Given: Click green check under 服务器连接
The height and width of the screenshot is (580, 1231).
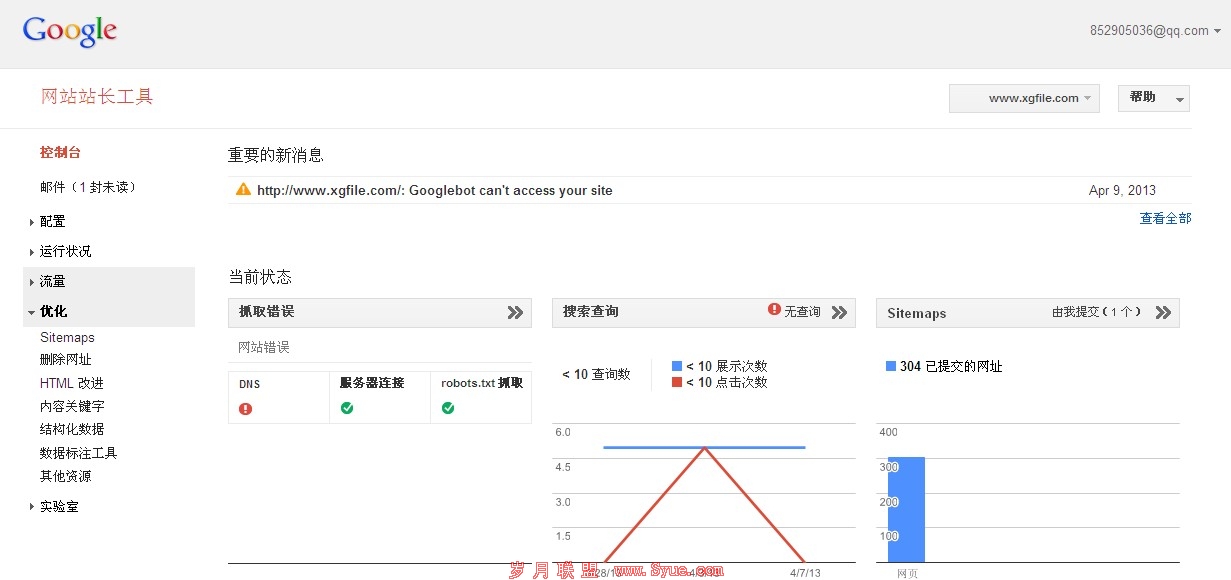Looking at the screenshot, I should click(x=347, y=408).
